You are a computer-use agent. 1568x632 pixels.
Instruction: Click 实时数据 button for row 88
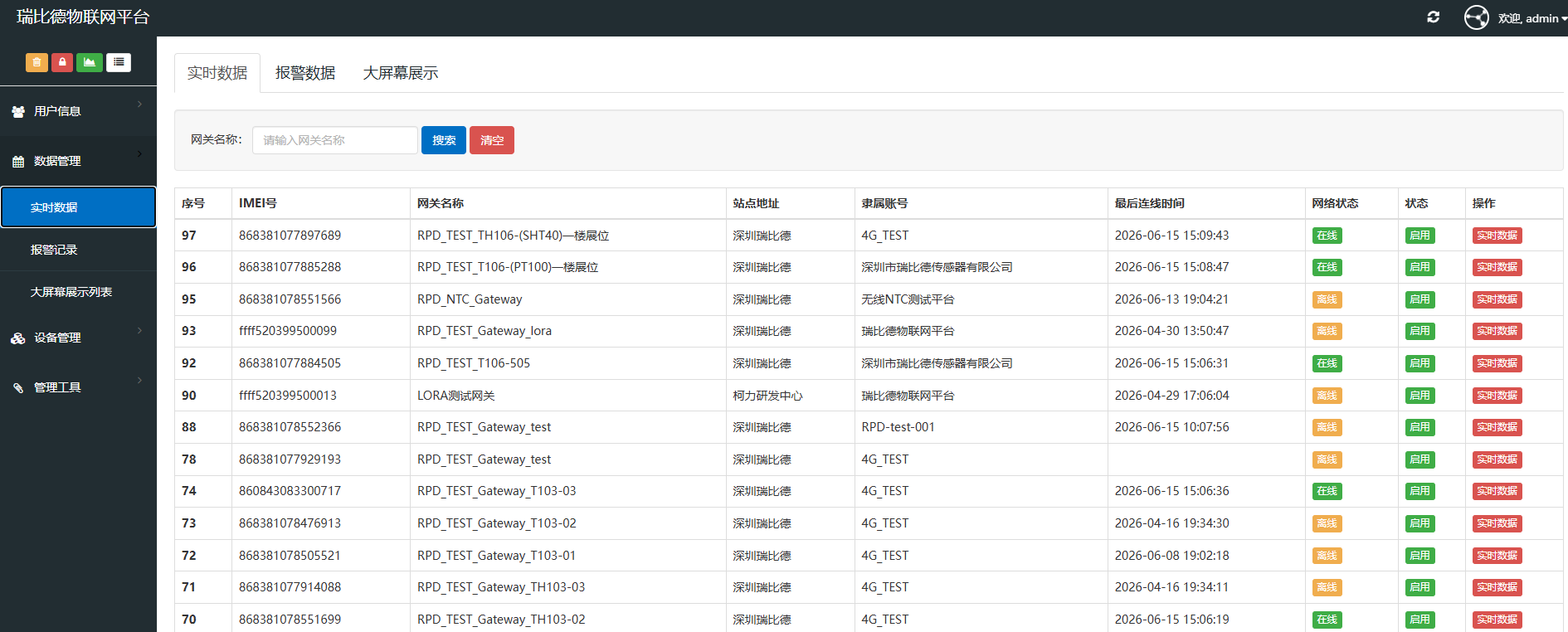(x=1497, y=427)
